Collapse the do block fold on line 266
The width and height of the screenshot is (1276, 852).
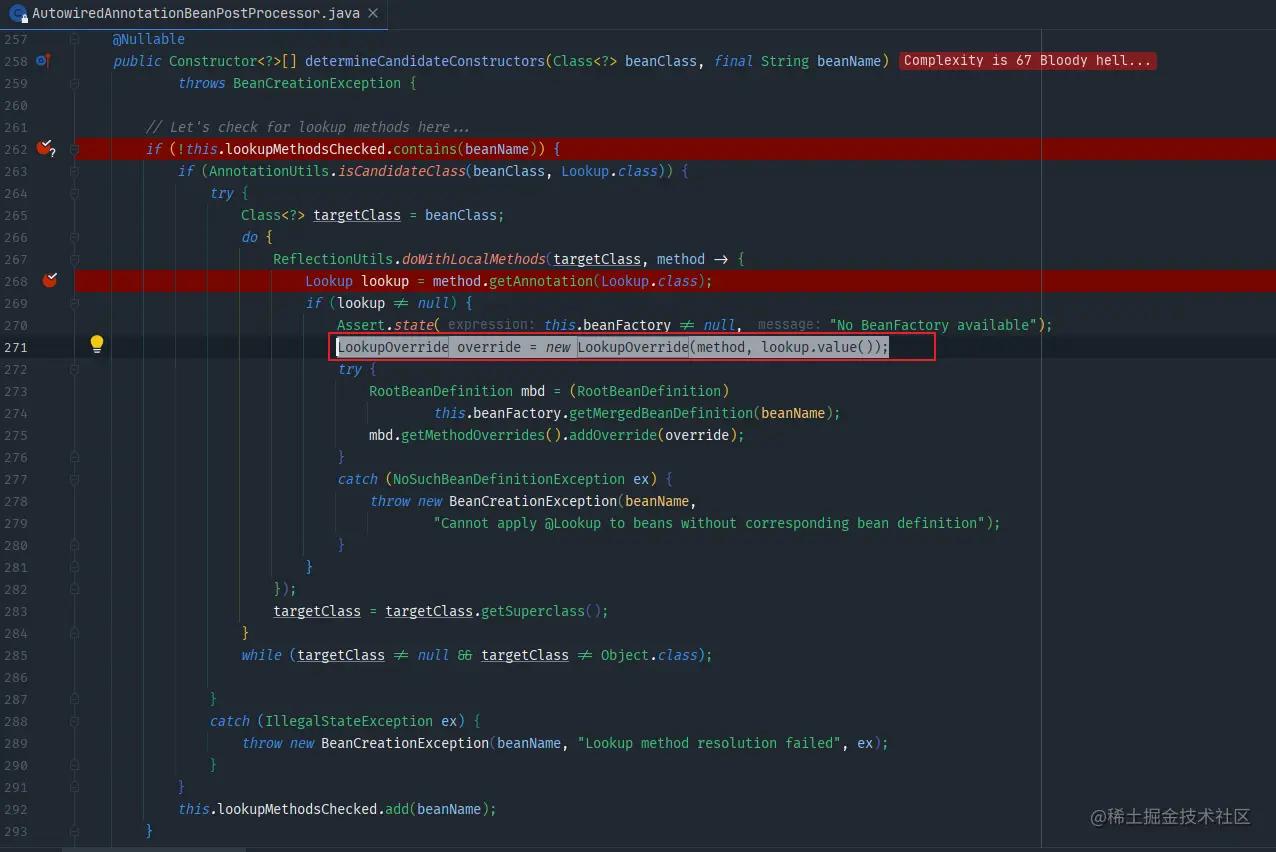coord(75,237)
